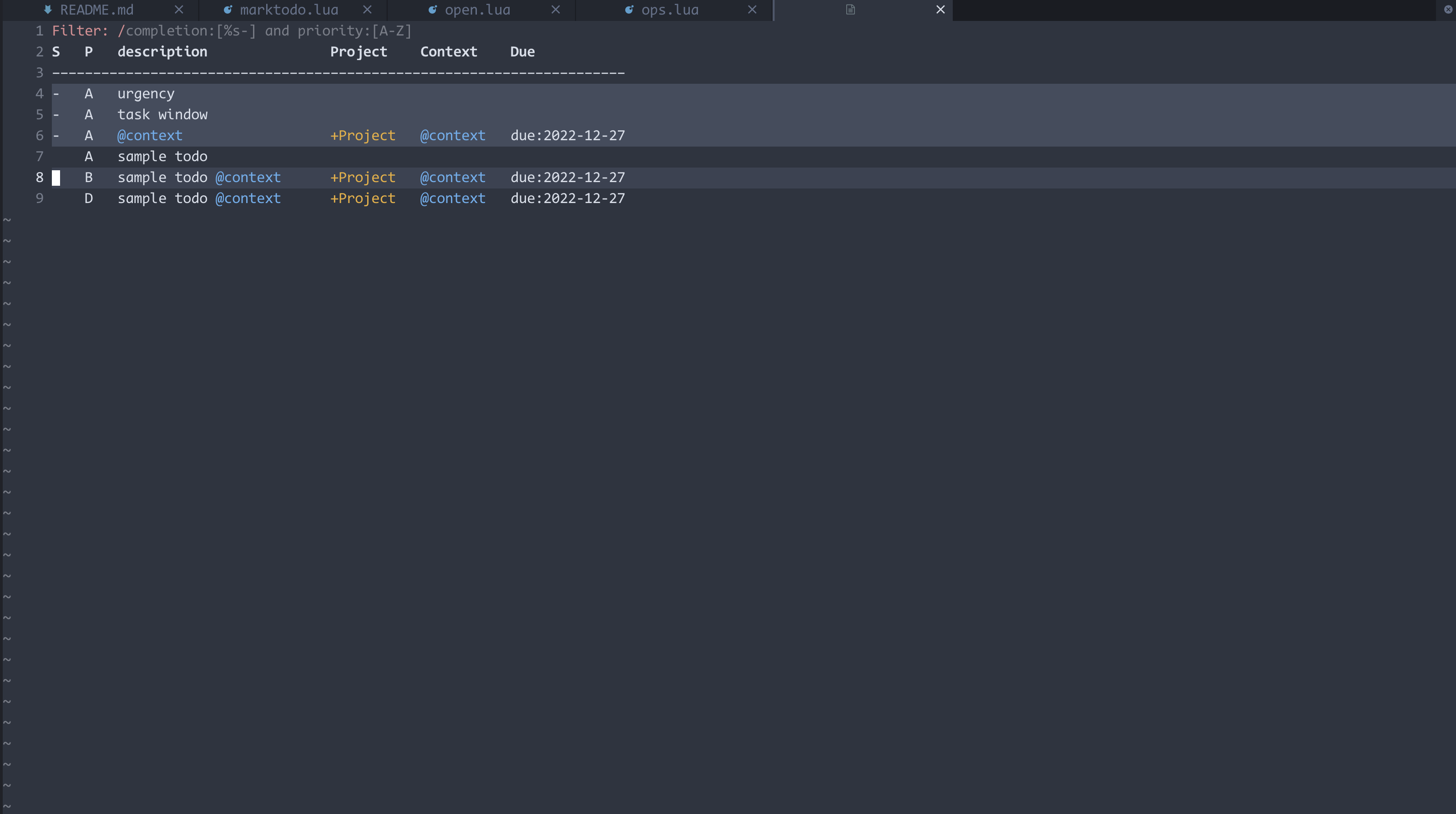This screenshot has width=1456, height=814.
Task: Click the status cell on line 6 @context task
Action: [x=56, y=136]
